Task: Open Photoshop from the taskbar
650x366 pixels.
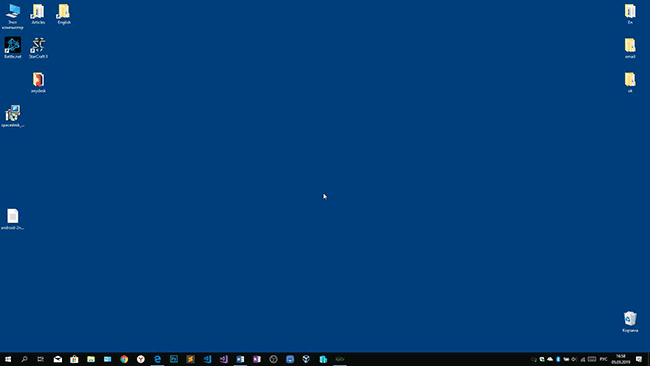Action: click(x=174, y=359)
